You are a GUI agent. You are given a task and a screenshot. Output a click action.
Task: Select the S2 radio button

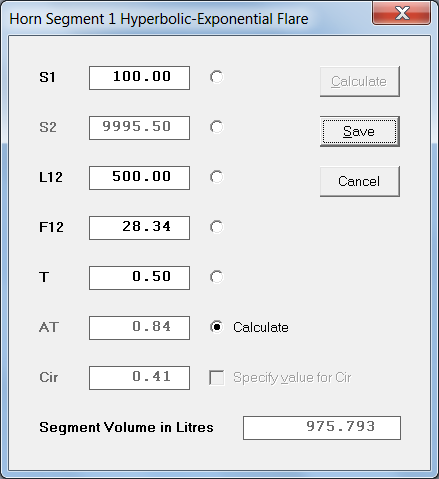pos(216,127)
